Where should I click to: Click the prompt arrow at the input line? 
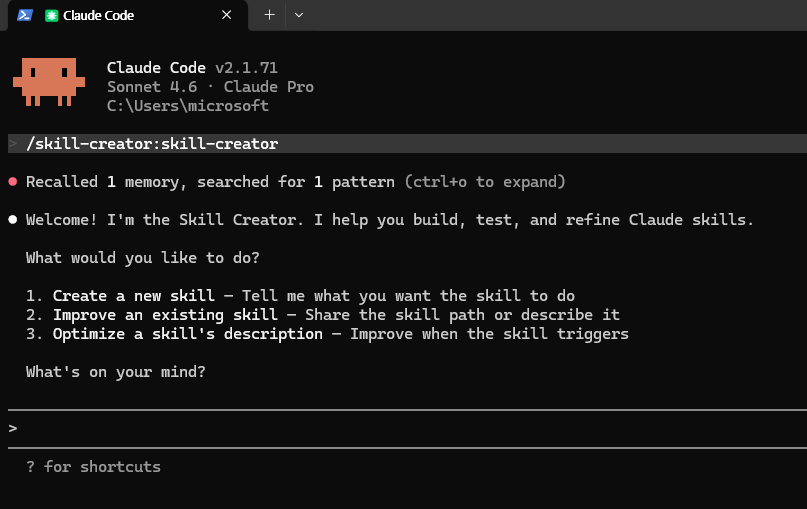(x=13, y=428)
